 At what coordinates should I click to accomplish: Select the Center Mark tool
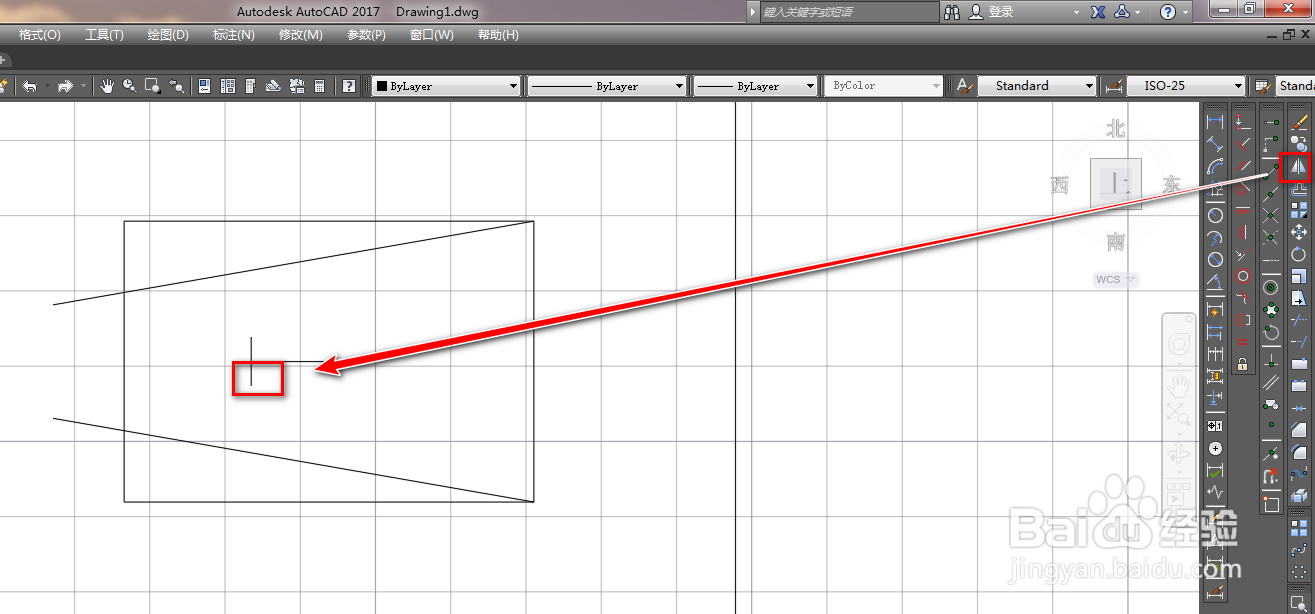(x=1215, y=449)
